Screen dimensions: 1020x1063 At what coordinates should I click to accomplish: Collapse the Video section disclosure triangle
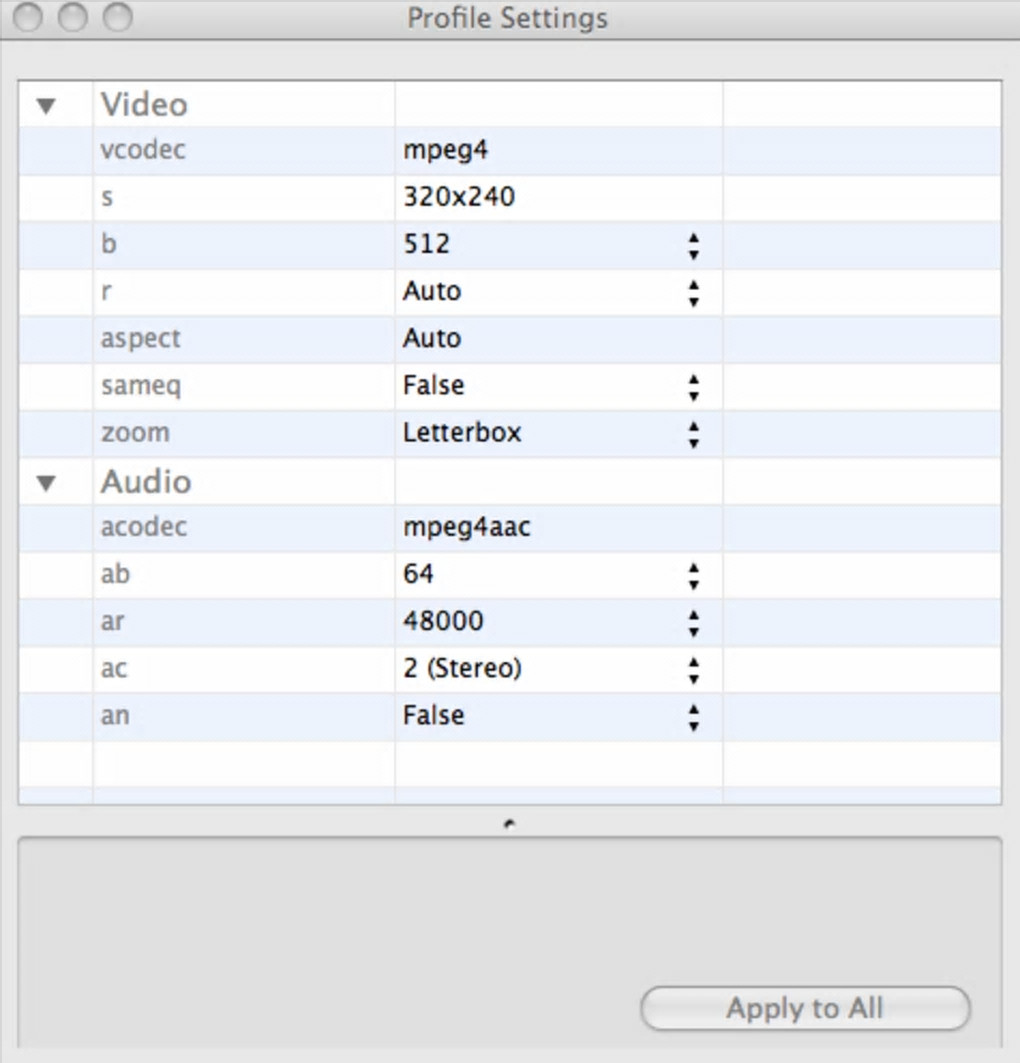point(46,106)
